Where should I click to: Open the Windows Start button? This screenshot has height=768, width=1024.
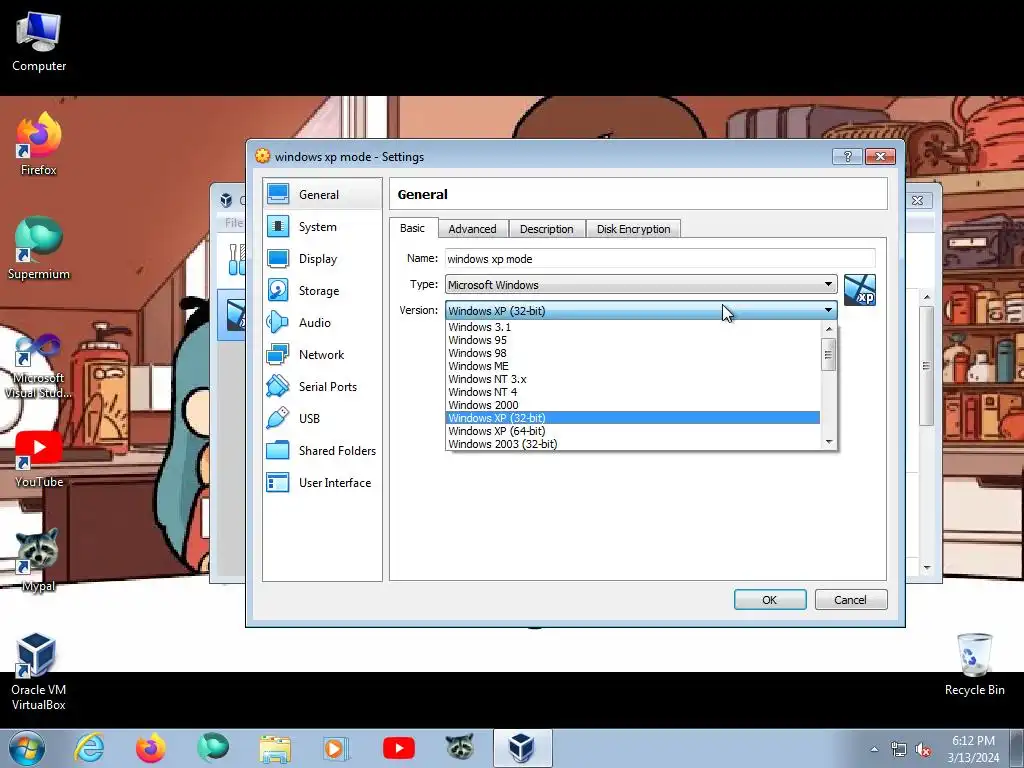27,748
